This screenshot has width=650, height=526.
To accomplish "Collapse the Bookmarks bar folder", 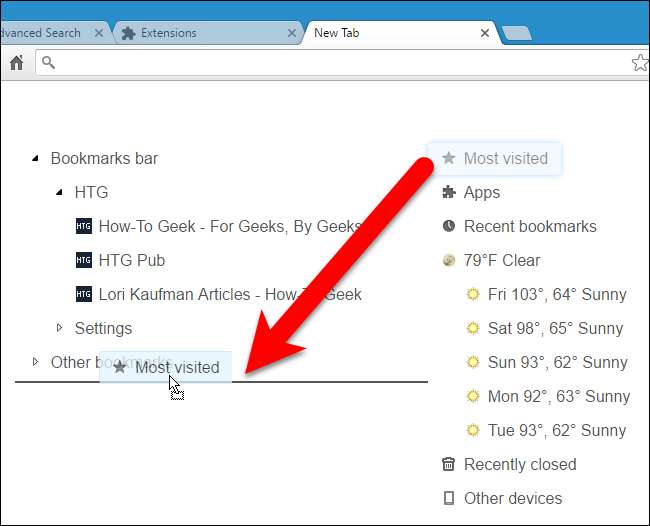I will (36, 158).
